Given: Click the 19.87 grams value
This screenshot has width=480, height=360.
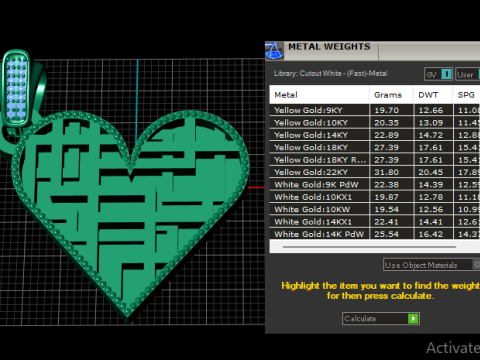Looking at the screenshot, I should 386,197.
